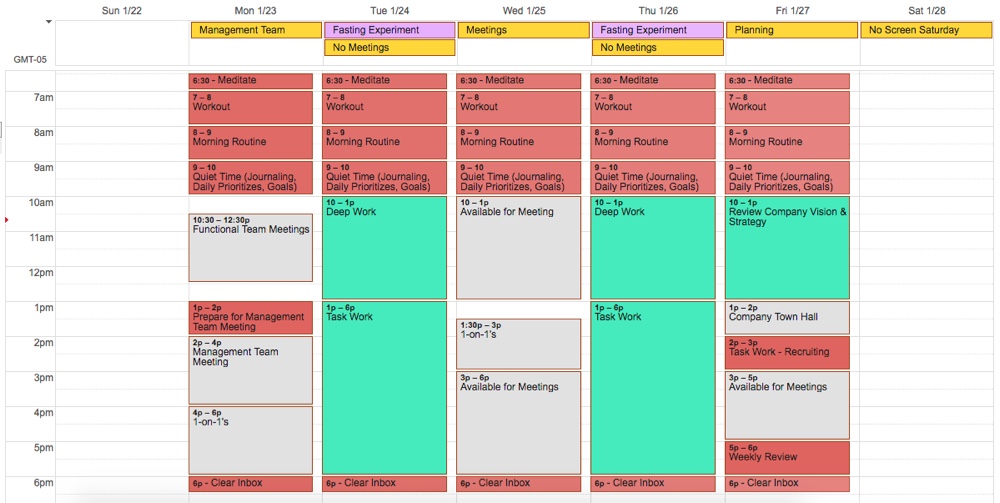Open the Company Town Hall event
Screen dimensions: 1000x503
coord(787,318)
